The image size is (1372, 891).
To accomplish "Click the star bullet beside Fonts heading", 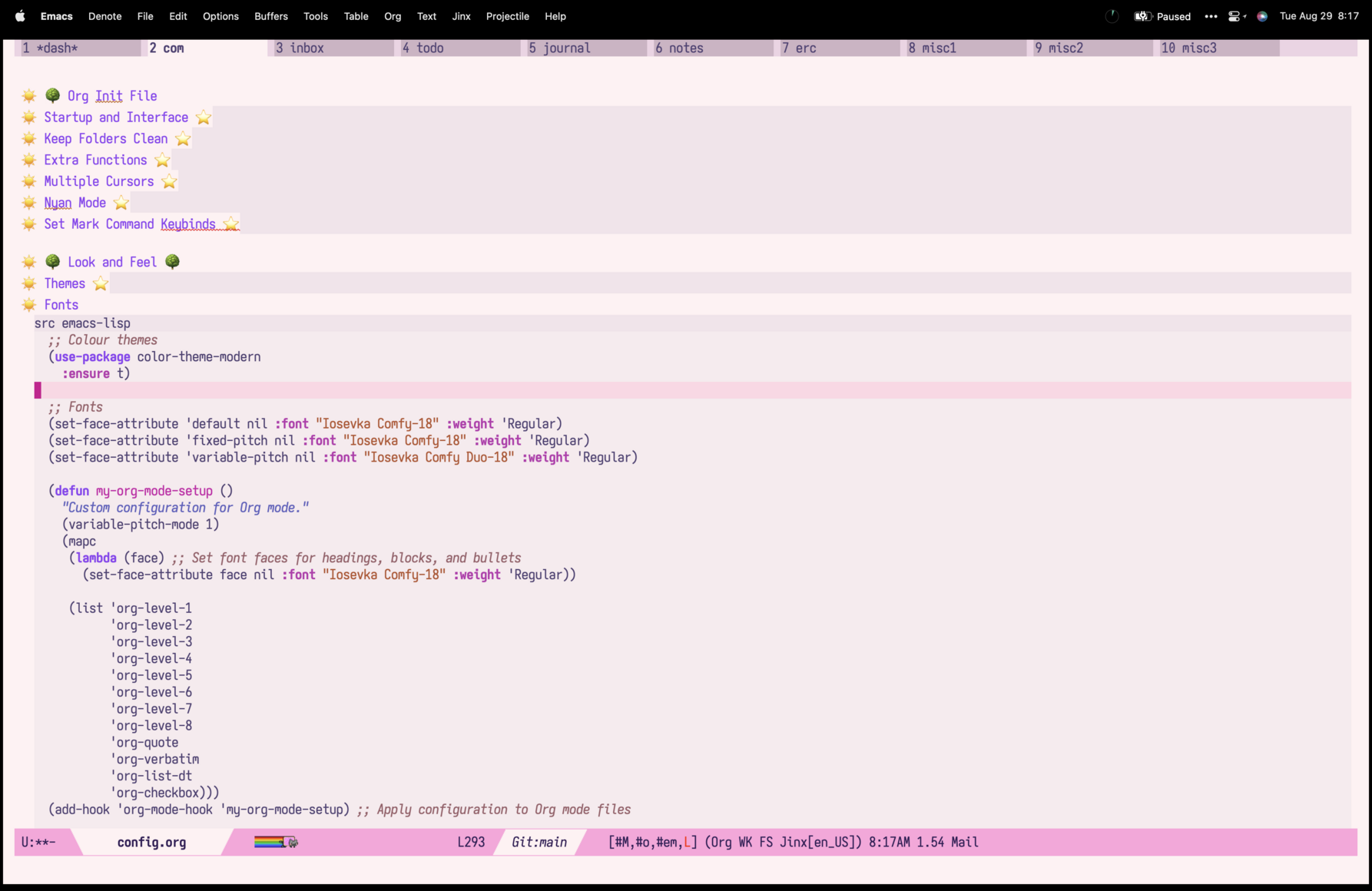I will (x=29, y=305).
